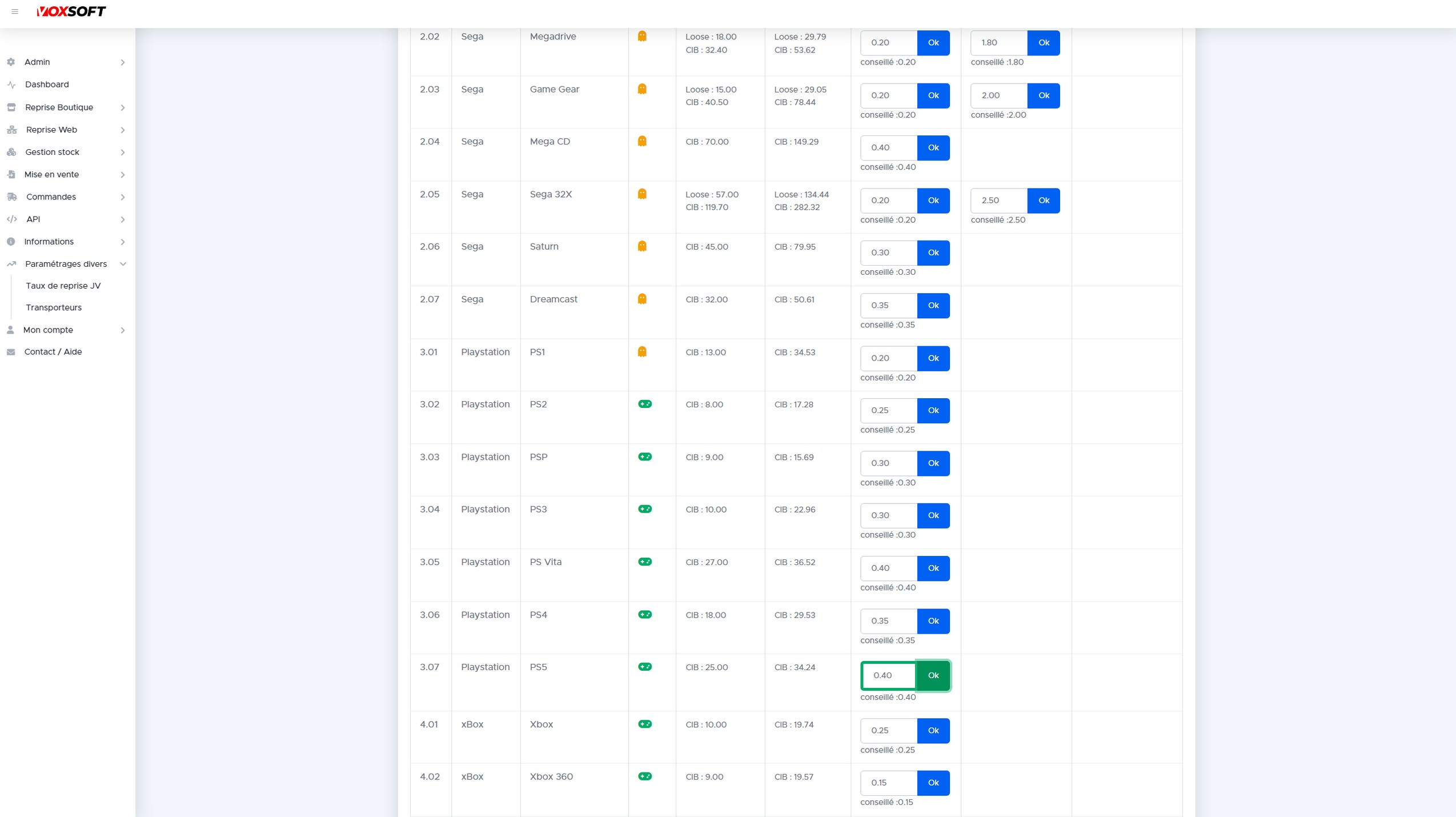Confirm Sega 32X second rate 2.50 Ok
1456x817 pixels.
[x=1043, y=201]
